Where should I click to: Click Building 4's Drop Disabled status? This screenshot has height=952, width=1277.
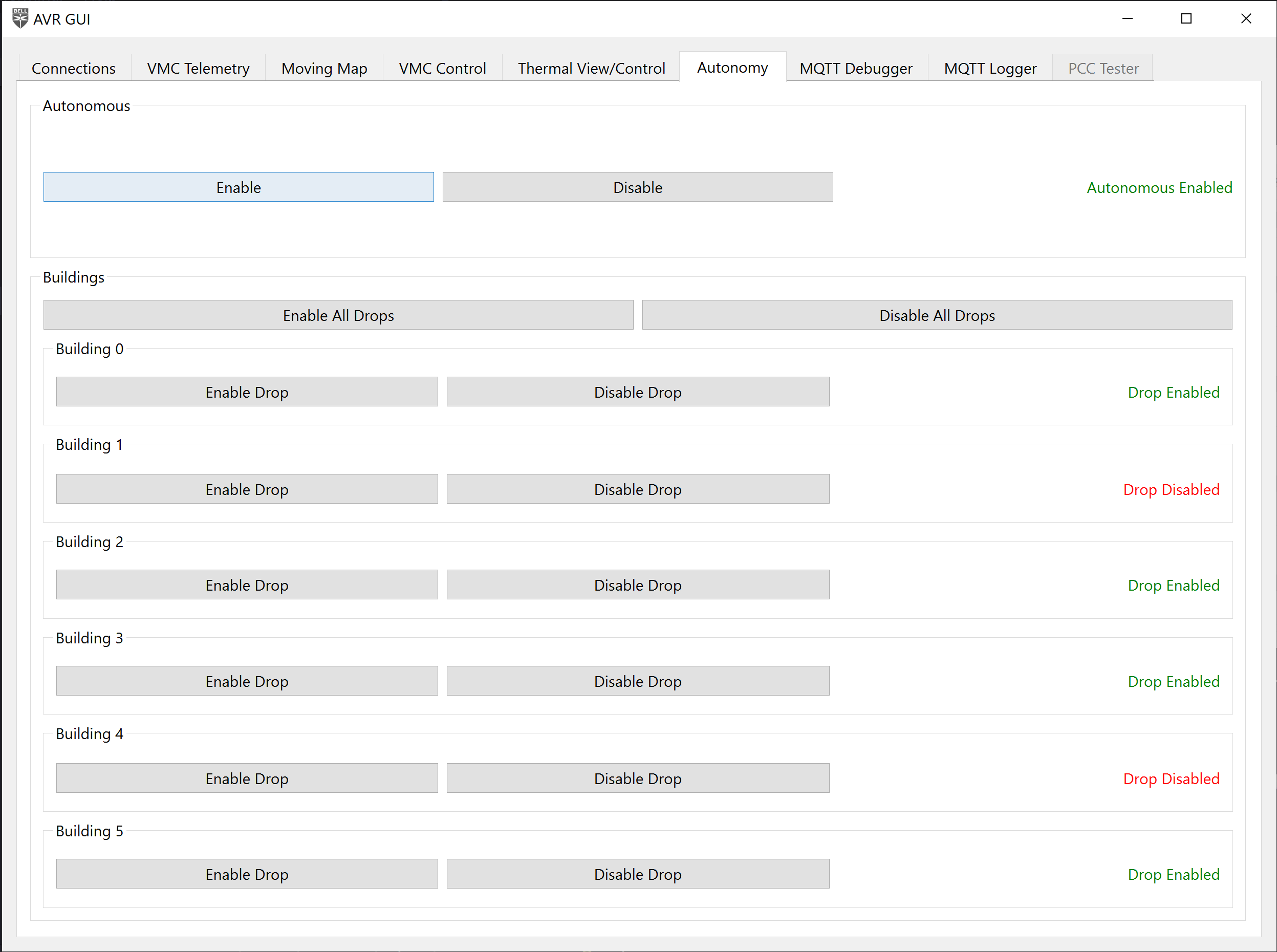pos(1171,778)
